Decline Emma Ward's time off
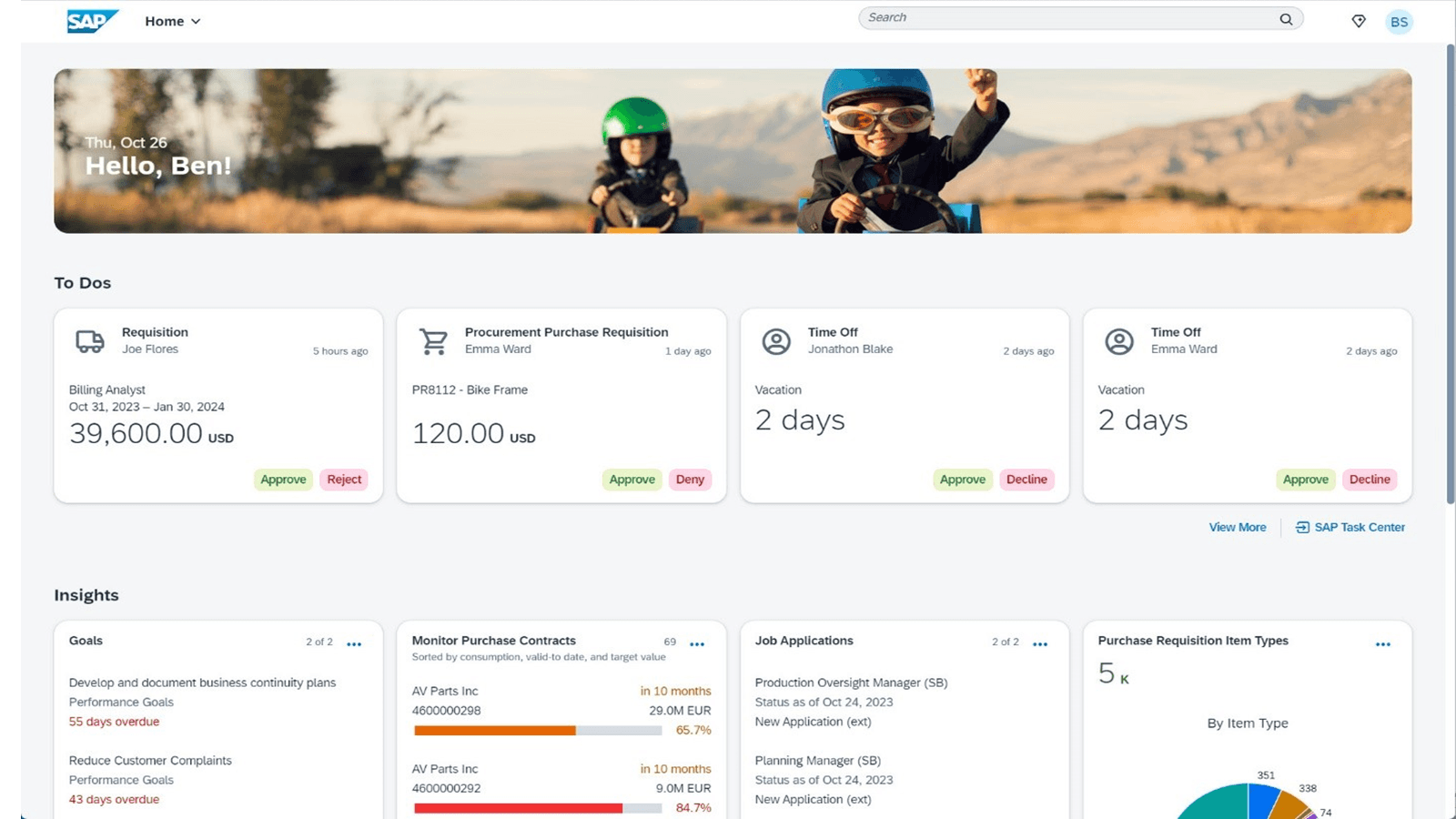Screen dimensions: 1456x819 click(x=1370, y=480)
